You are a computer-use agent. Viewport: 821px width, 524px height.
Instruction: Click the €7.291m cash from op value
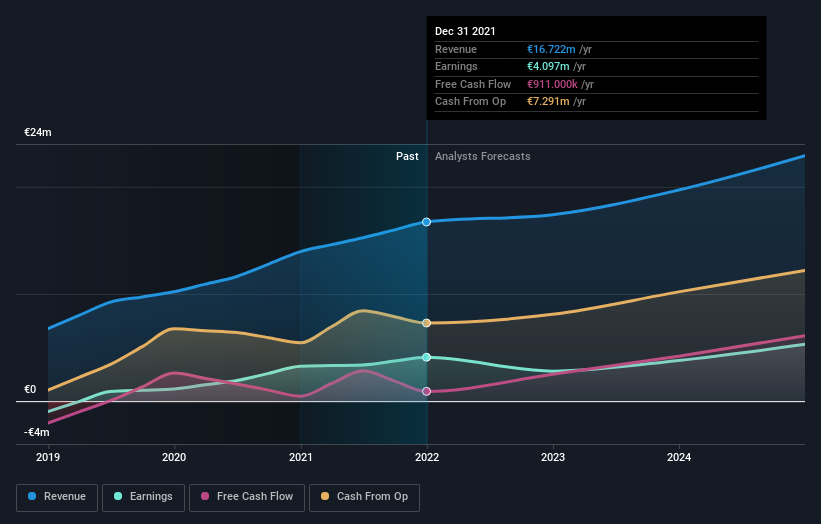click(548, 102)
